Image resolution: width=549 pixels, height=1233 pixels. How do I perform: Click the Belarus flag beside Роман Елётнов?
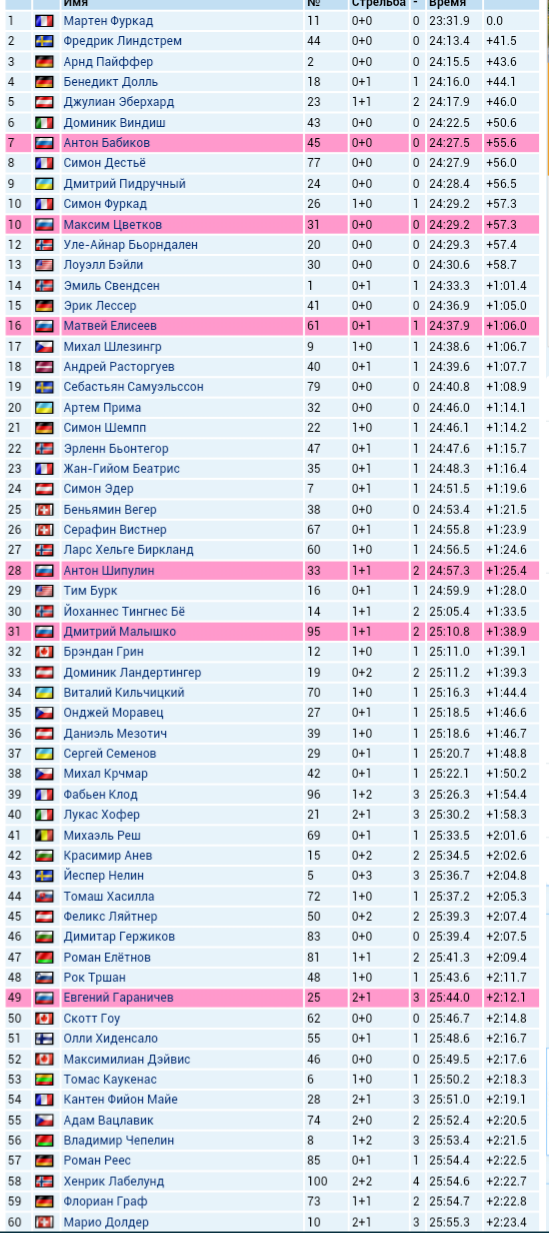pos(44,956)
